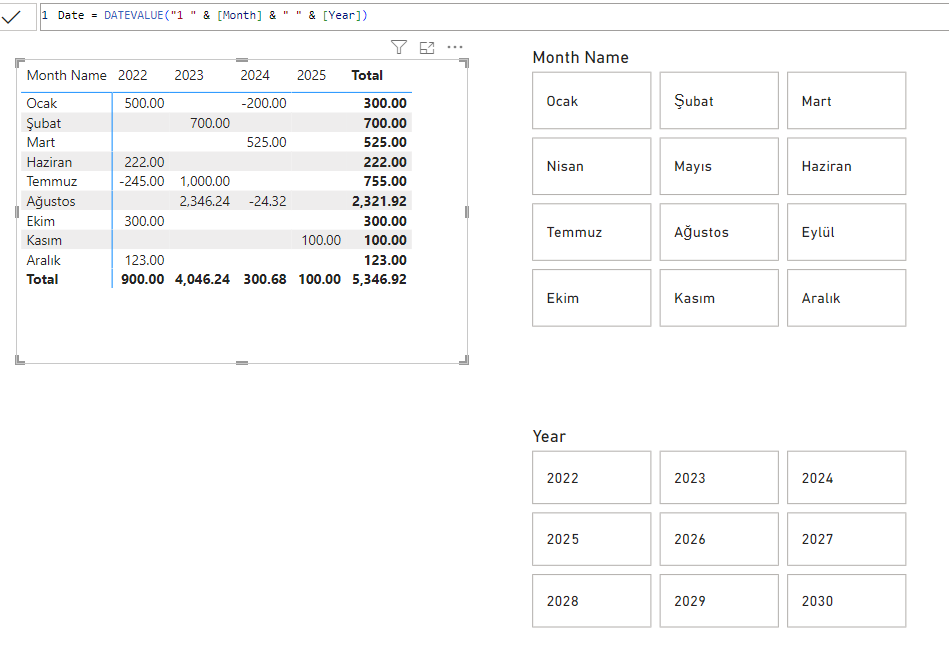Screen dimensions: 949x655
Task: Select Ocak in Month Name slicer
Action: click(591, 100)
